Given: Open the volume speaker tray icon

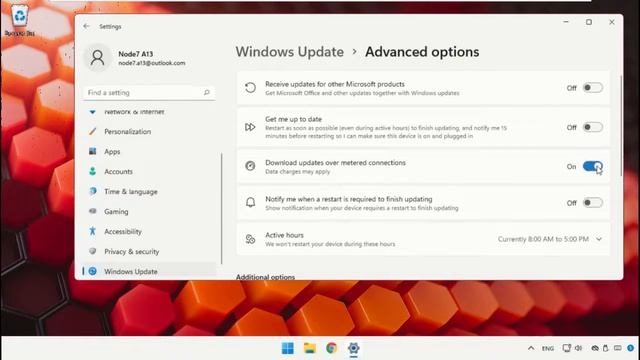Looking at the screenshot, I should click(x=578, y=348).
